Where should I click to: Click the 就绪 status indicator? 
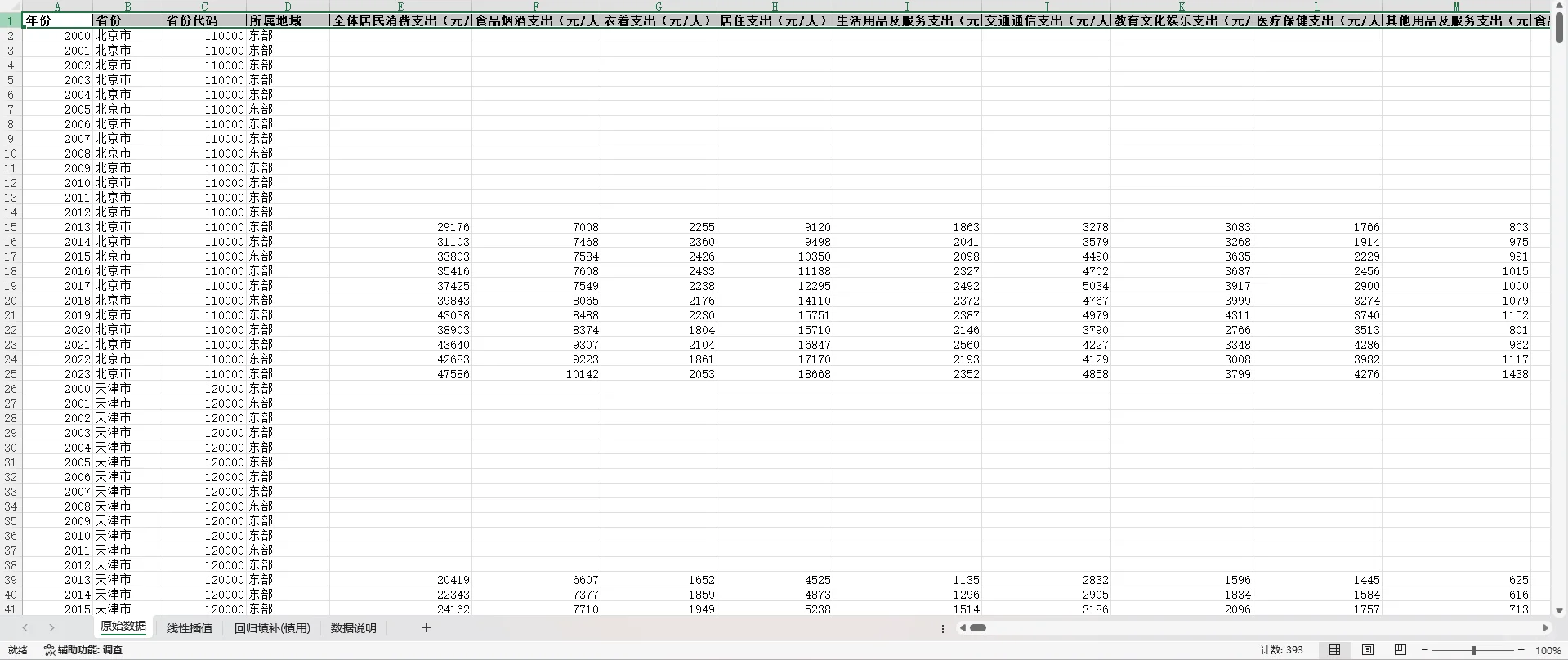[17, 650]
